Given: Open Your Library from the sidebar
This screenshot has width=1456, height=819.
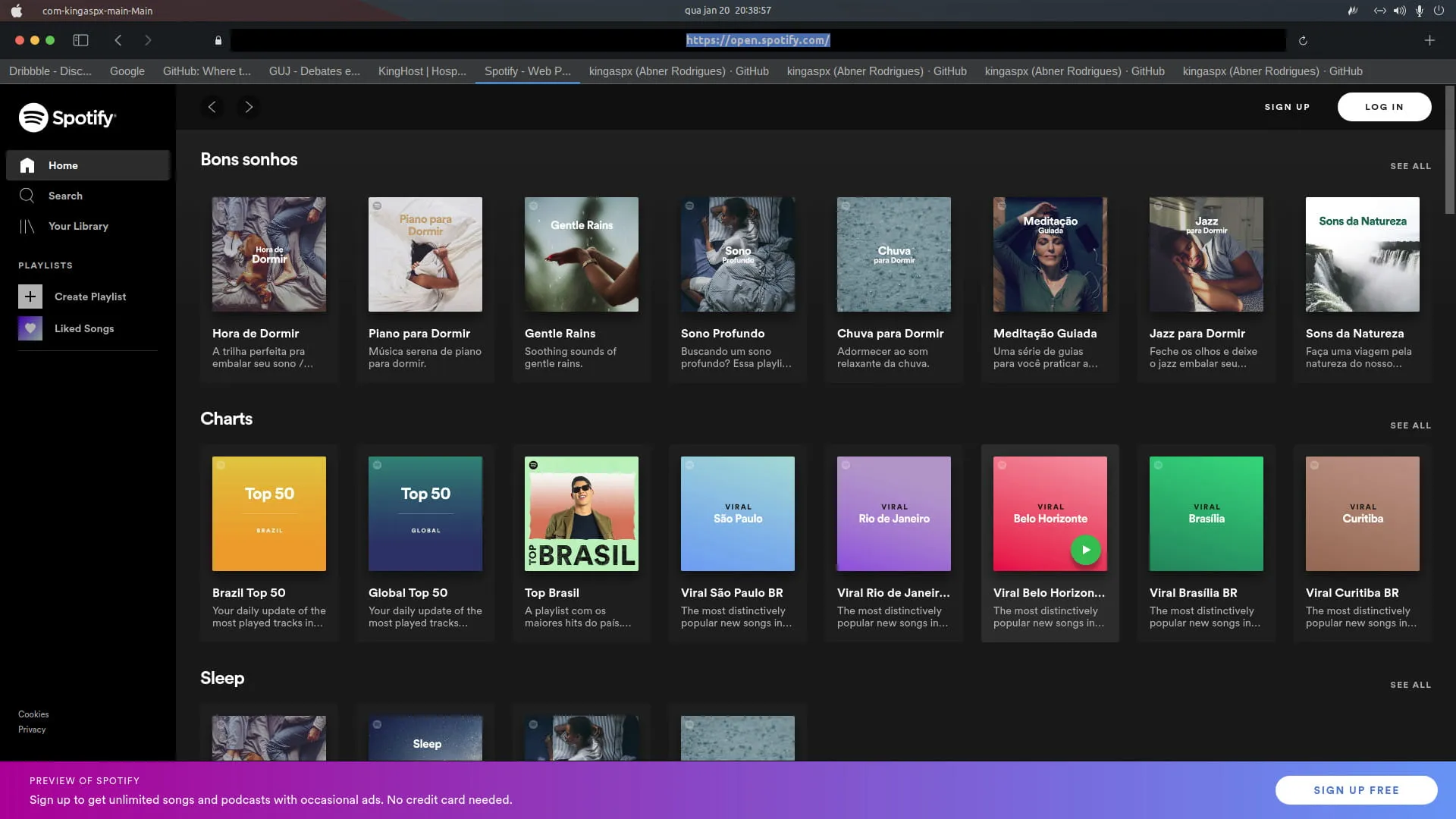Looking at the screenshot, I should 78,226.
